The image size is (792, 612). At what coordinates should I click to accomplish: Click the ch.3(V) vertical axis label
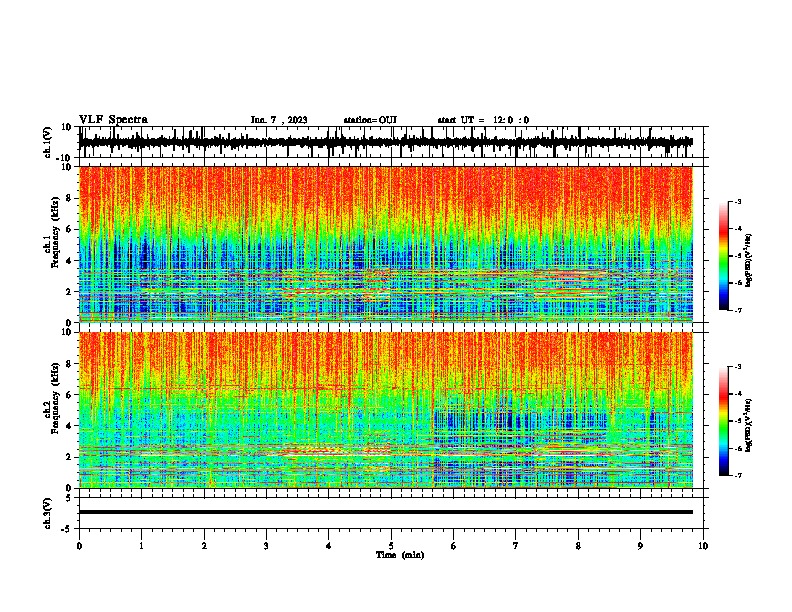point(48,513)
